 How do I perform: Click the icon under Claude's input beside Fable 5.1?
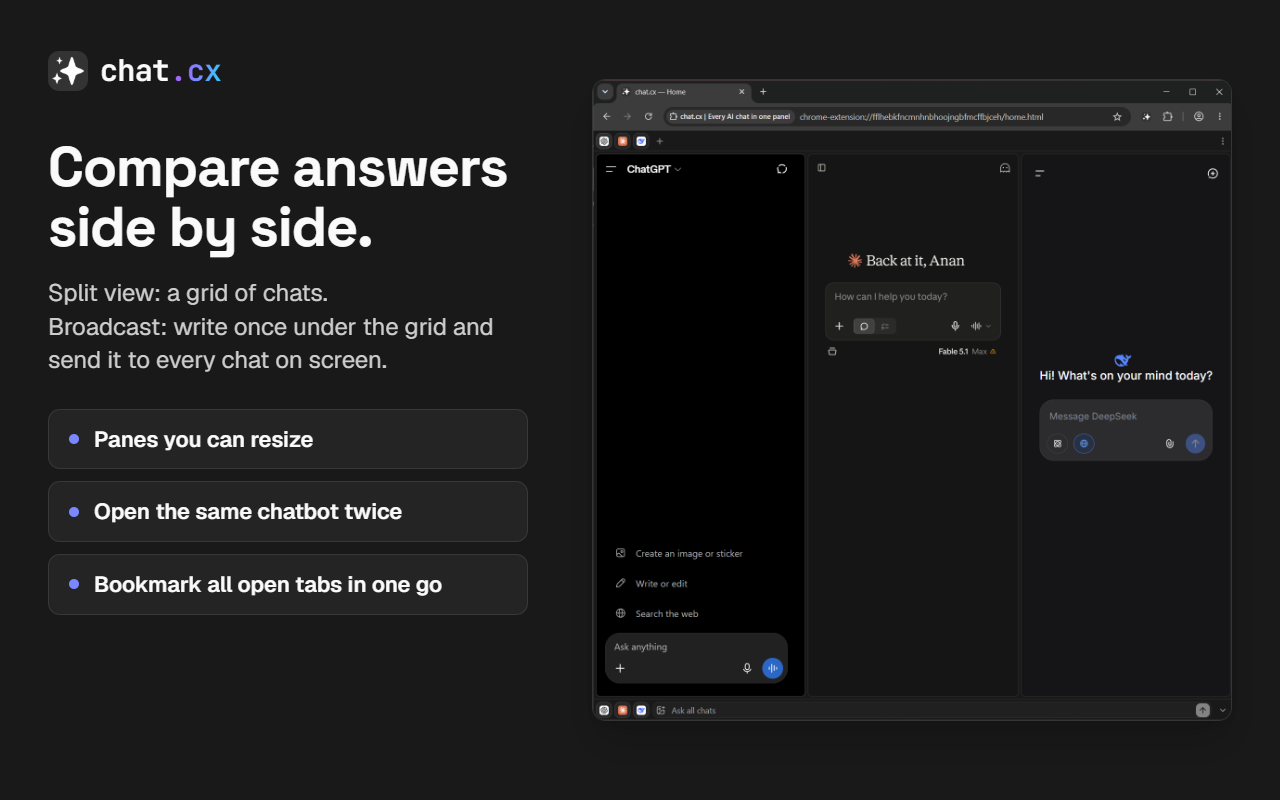pos(832,352)
